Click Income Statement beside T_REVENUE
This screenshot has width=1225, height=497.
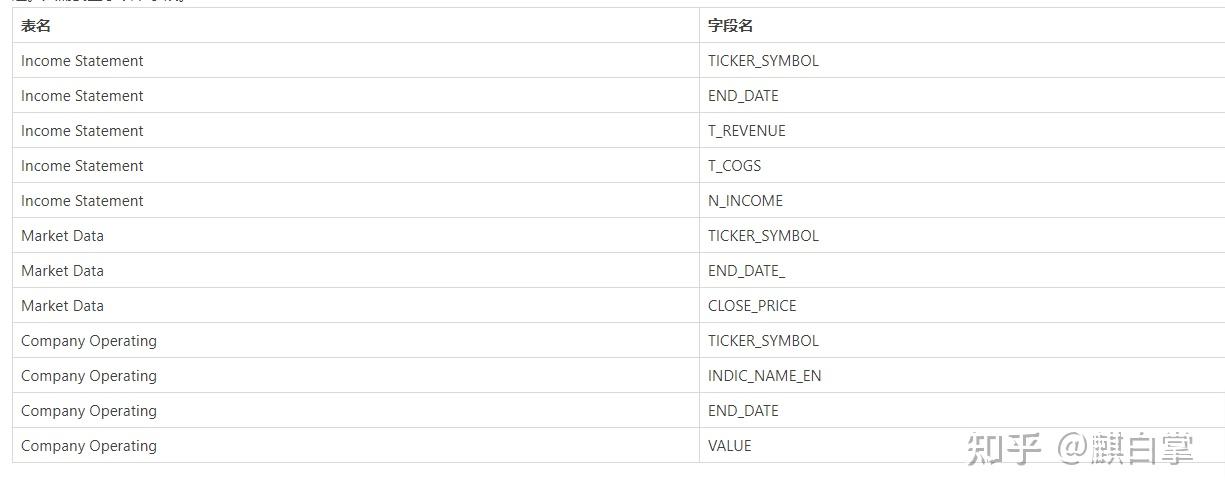tap(82, 131)
